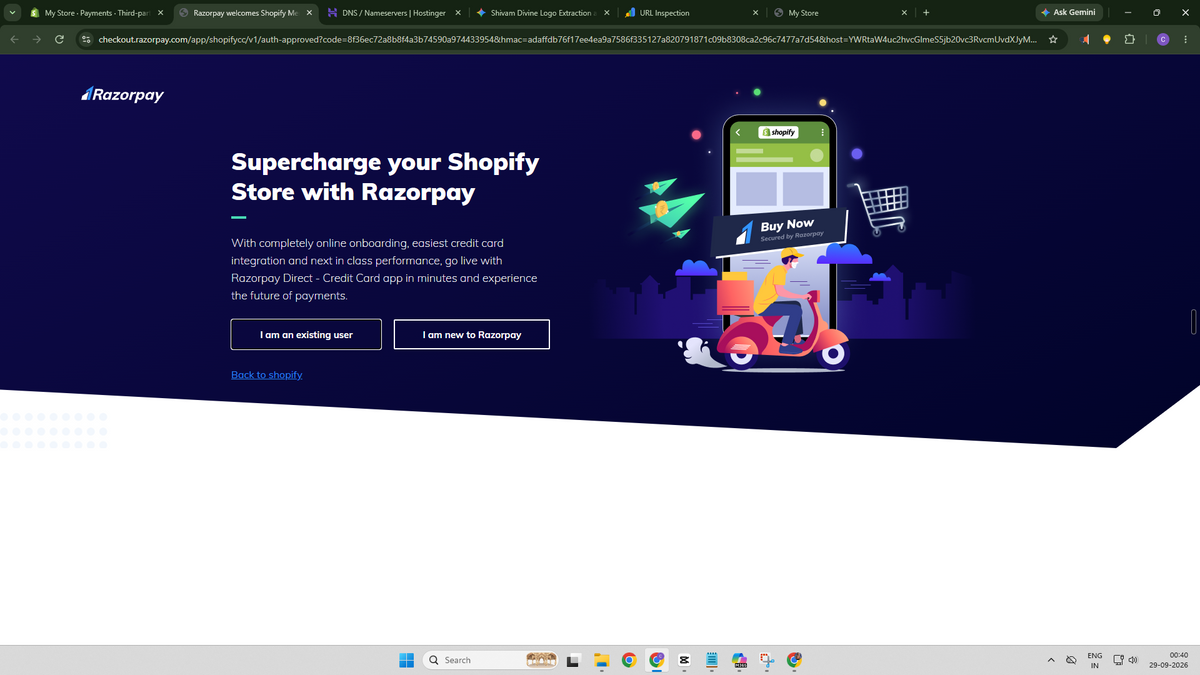The image size is (1200, 675).
Task: Close the My Store - Payments tab
Action: 160,13
